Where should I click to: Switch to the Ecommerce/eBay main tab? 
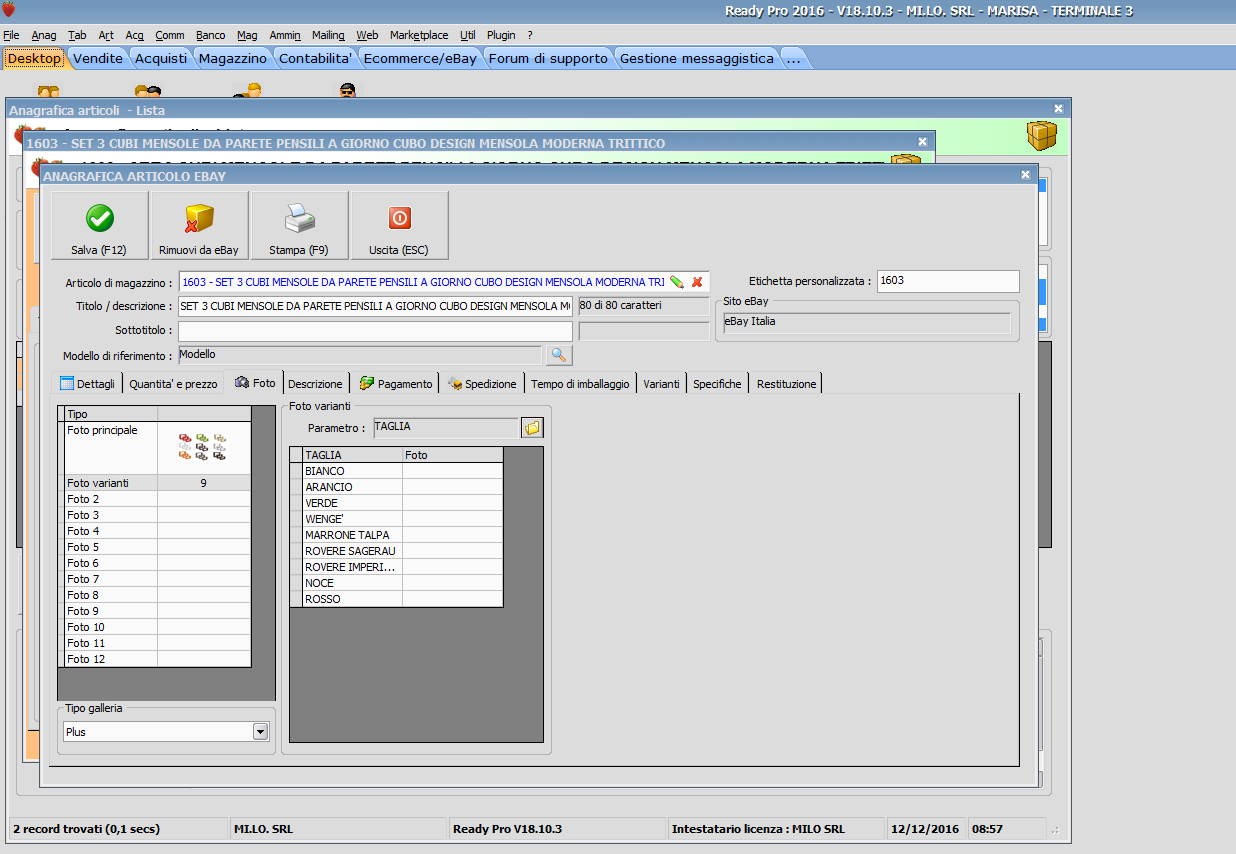pos(419,59)
